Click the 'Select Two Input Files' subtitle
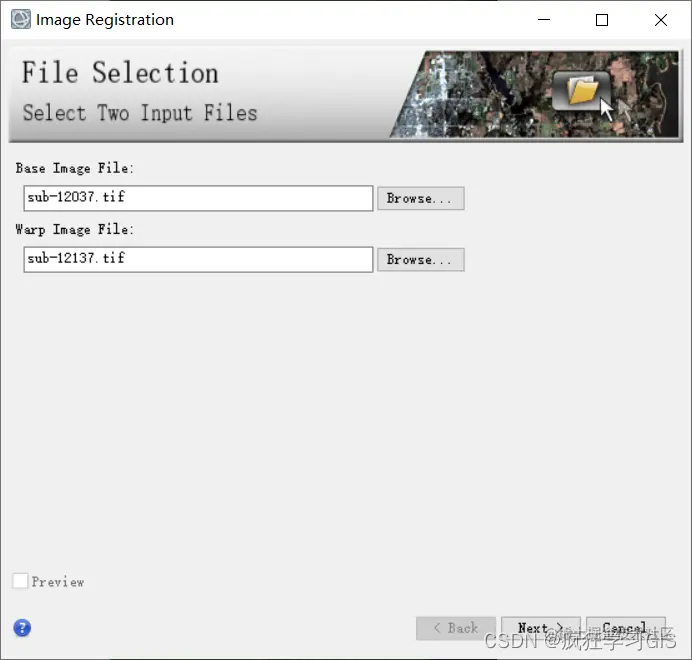The image size is (692, 660). [x=140, y=113]
